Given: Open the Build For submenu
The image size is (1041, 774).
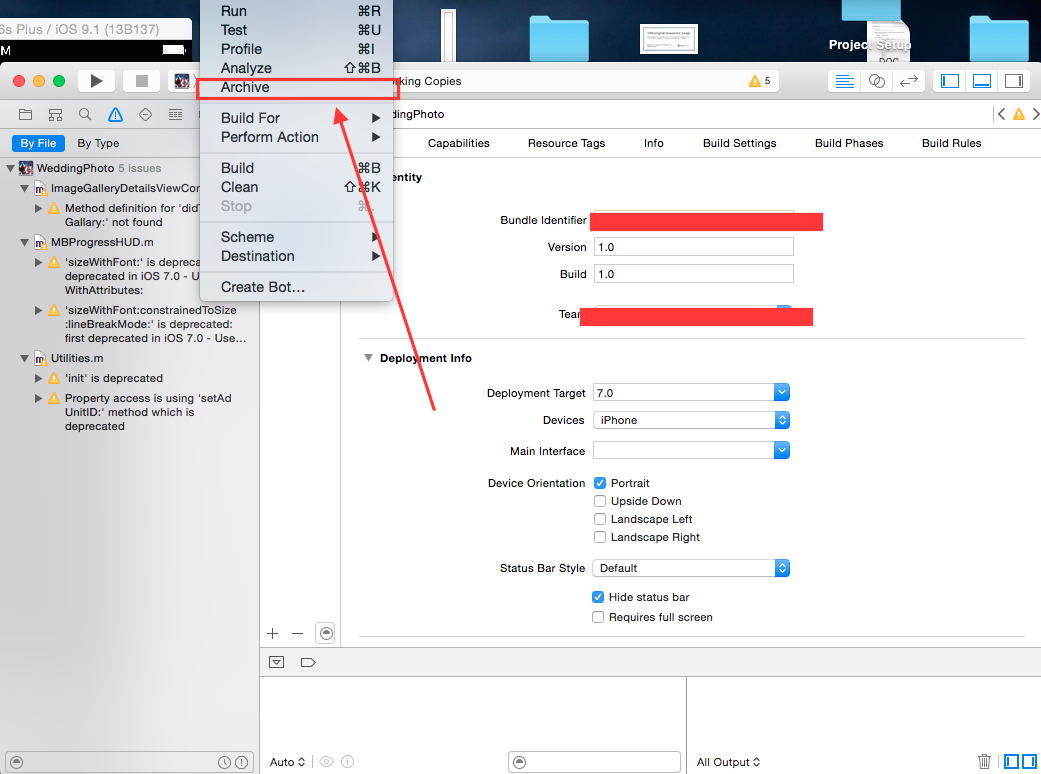Looking at the screenshot, I should coord(296,117).
